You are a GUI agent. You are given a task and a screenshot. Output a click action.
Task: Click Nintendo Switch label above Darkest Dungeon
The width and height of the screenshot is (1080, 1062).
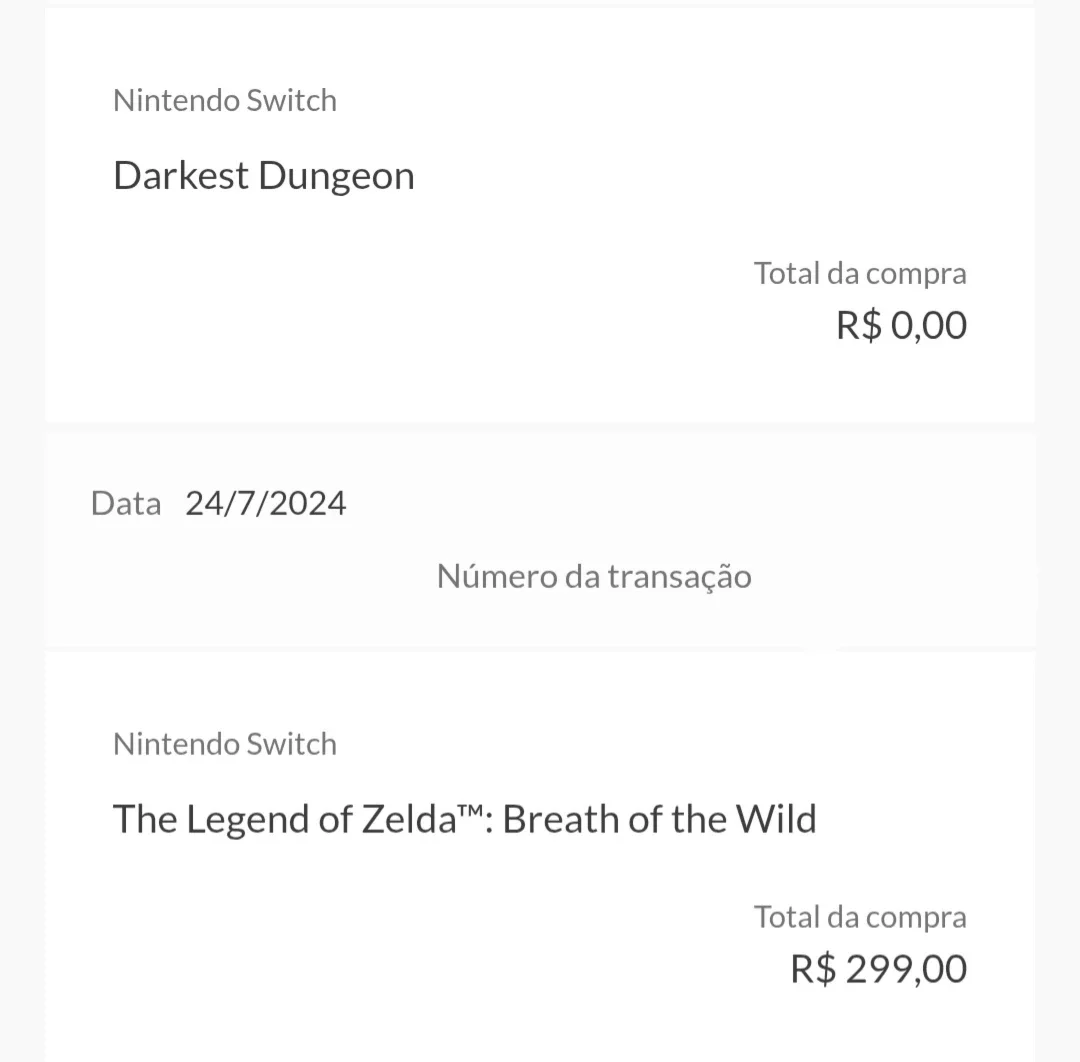point(225,101)
